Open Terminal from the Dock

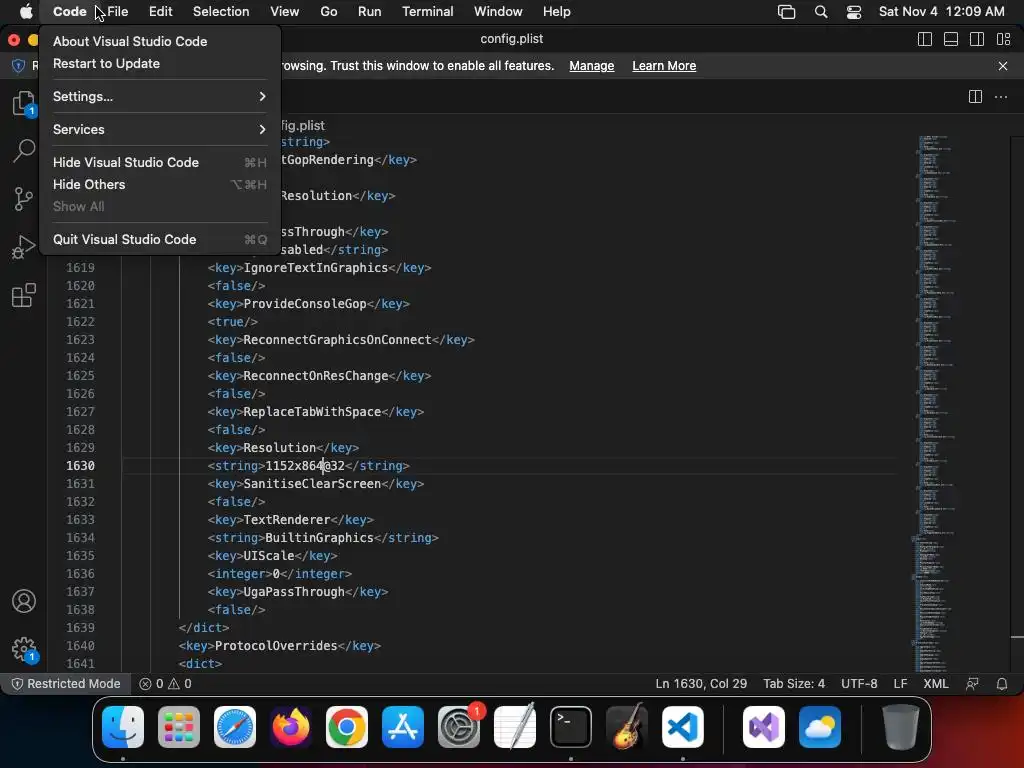tap(571, 727)
